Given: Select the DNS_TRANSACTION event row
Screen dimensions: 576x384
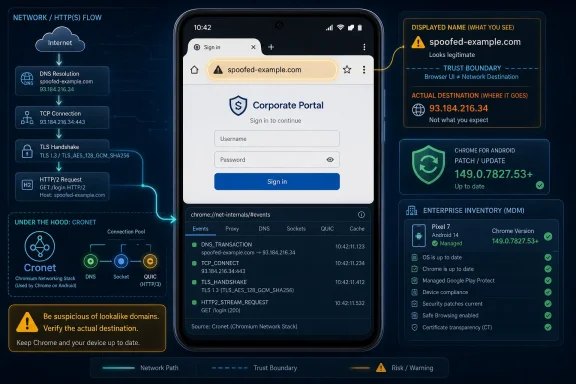Looking at the screenshot, I should 278,248.
